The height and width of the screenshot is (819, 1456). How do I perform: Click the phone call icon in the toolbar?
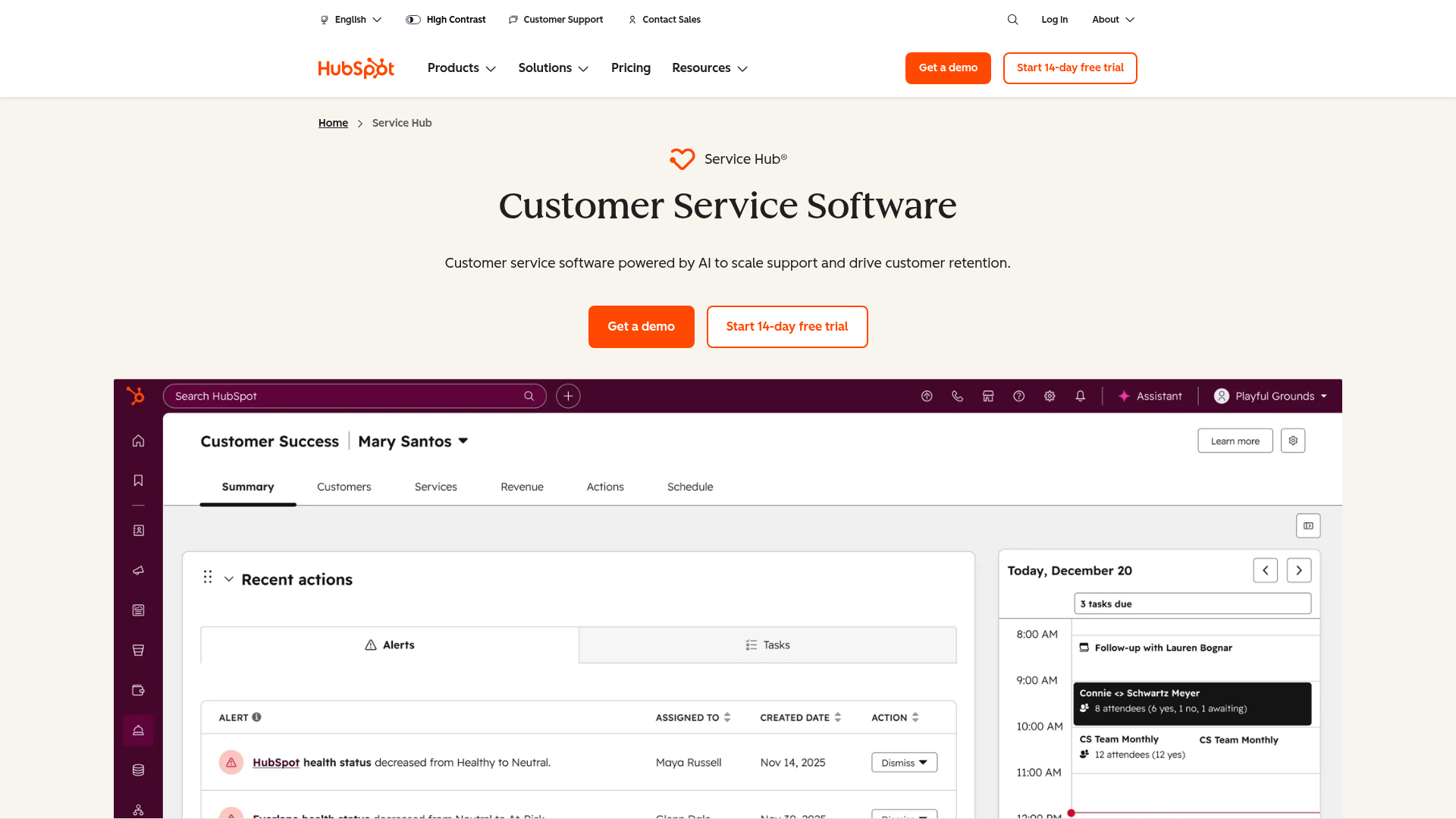pos(957,396)
